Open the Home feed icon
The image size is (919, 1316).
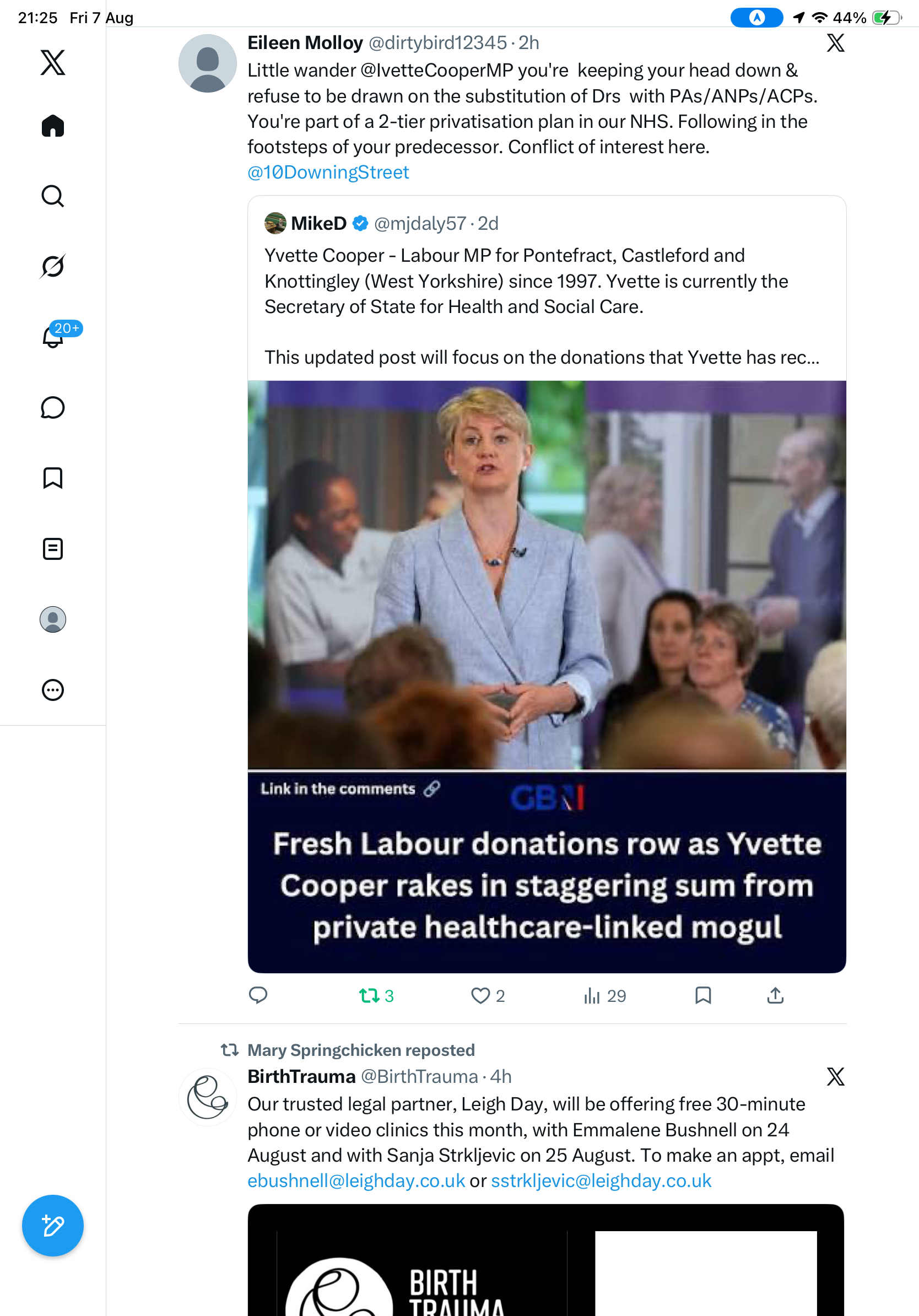point(53,126)
